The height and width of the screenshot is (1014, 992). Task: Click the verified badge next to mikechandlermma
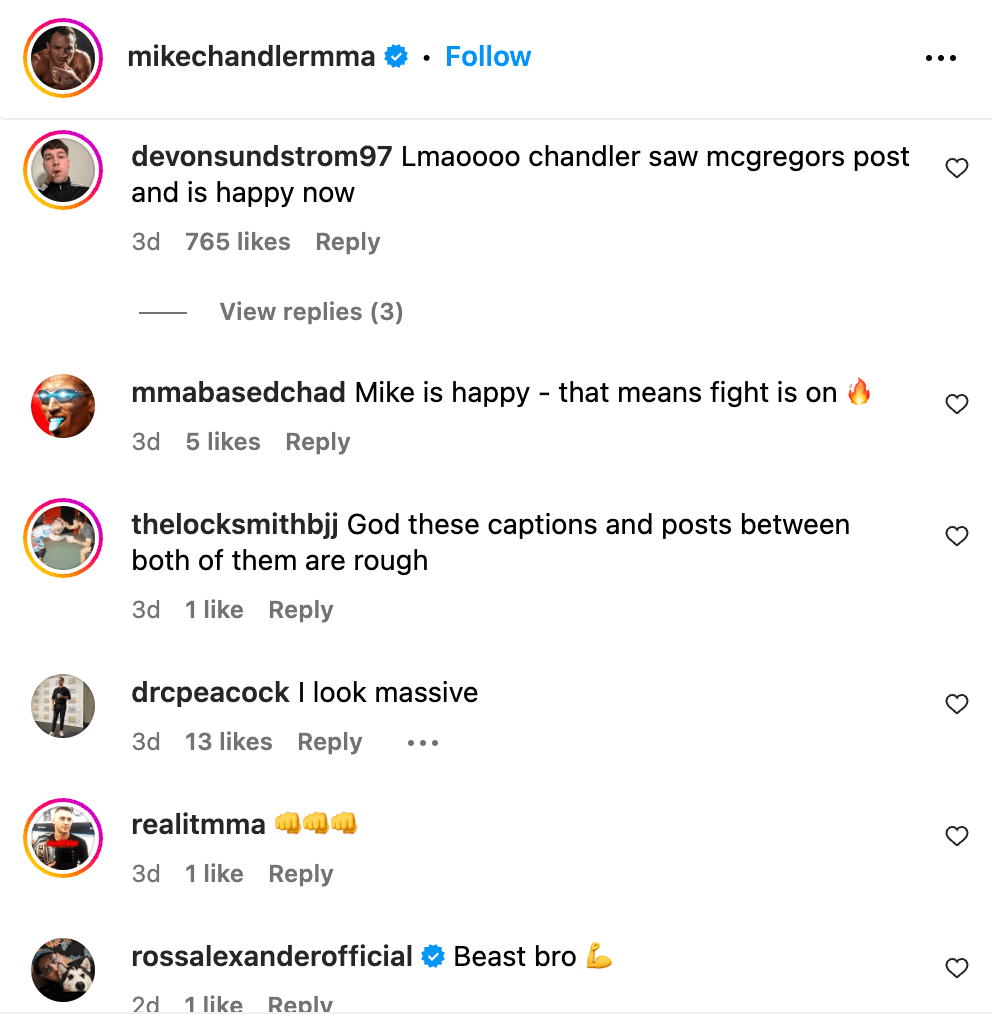tap(397, 57)
